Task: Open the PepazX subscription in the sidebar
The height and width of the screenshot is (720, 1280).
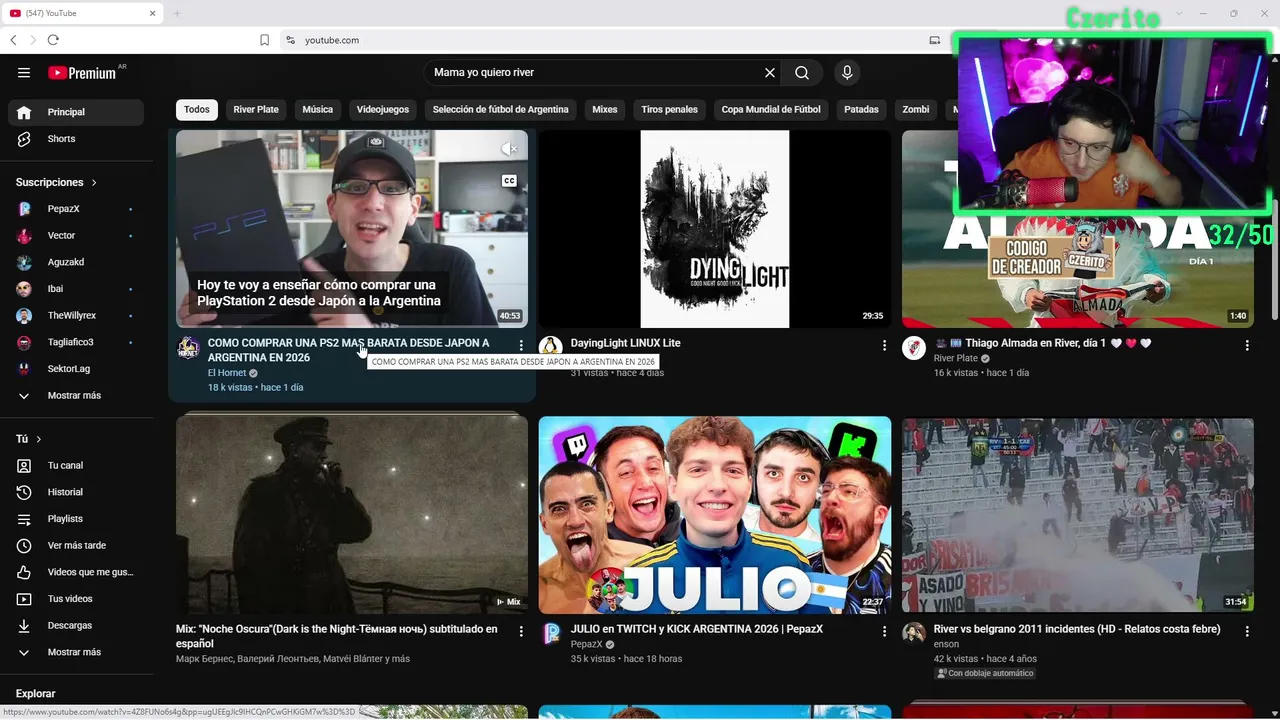Action: [76, 209]
